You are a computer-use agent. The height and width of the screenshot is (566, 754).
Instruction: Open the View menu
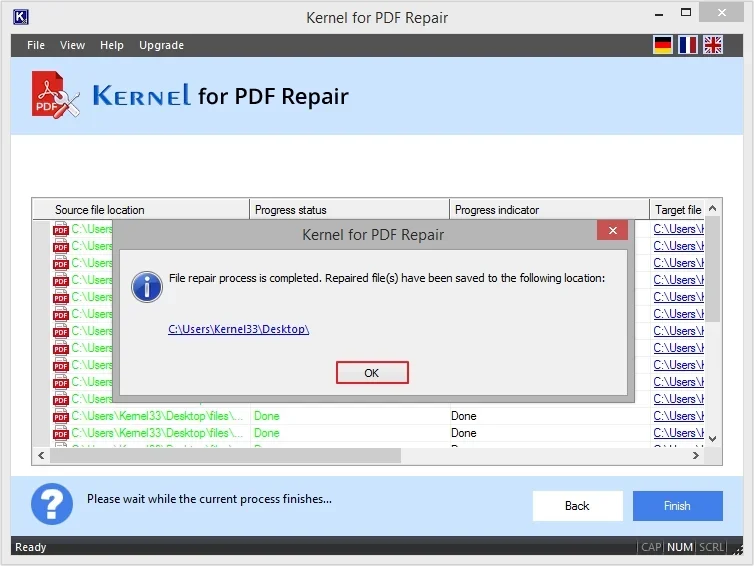tap(72, 45)
